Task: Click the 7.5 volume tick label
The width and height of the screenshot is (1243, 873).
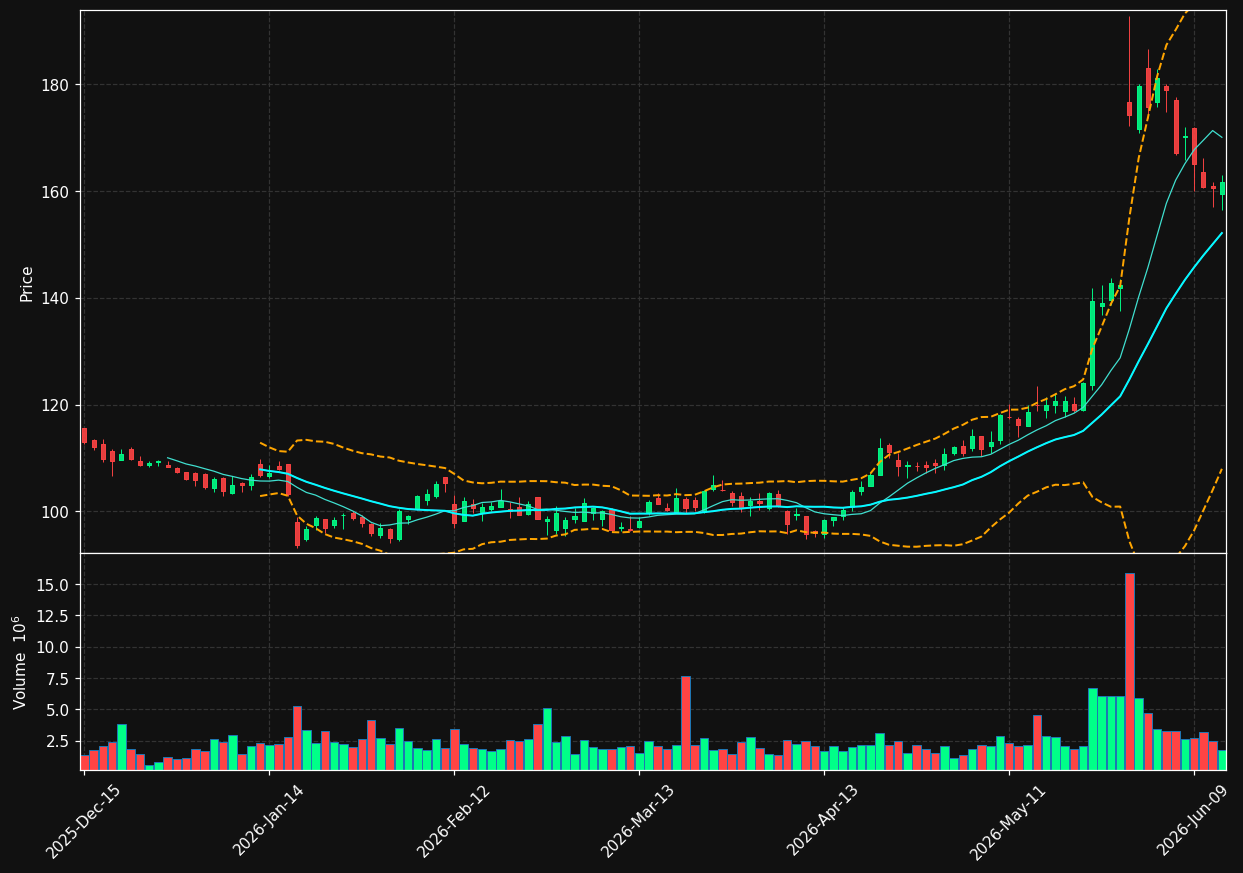Action: (x=58, y=679)
